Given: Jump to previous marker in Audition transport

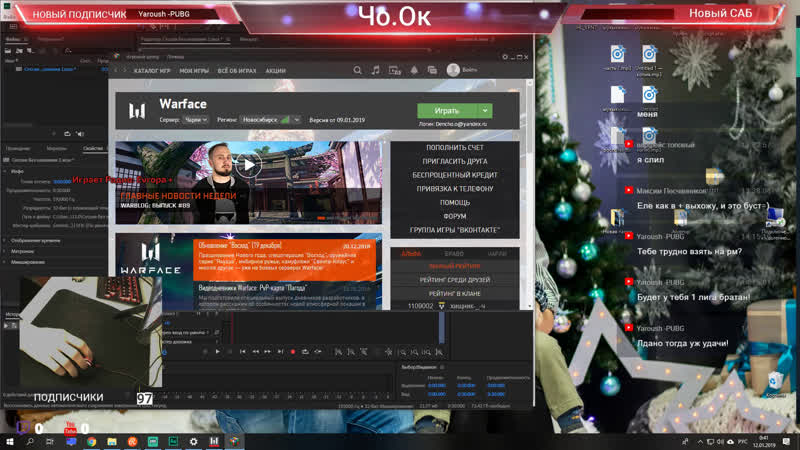Looking at the screenshot, I should click(243, 352).
